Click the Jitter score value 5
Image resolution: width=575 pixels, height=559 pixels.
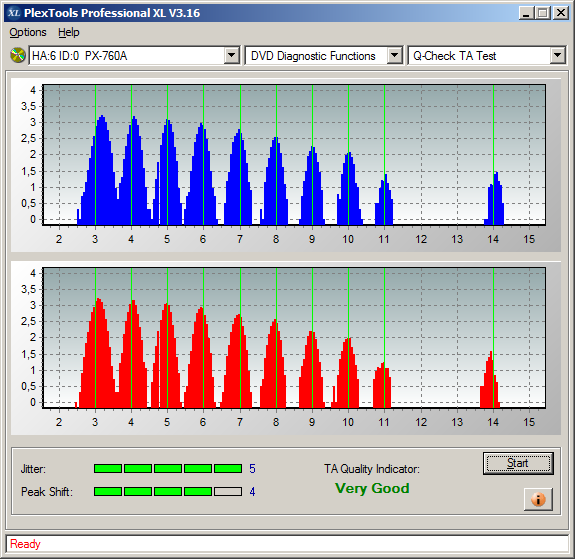pyautogui.click(x=252, y=469)
